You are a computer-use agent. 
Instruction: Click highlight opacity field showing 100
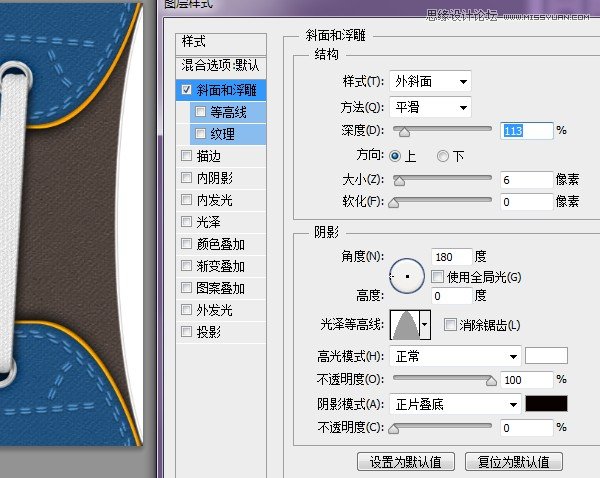(527, 380)
